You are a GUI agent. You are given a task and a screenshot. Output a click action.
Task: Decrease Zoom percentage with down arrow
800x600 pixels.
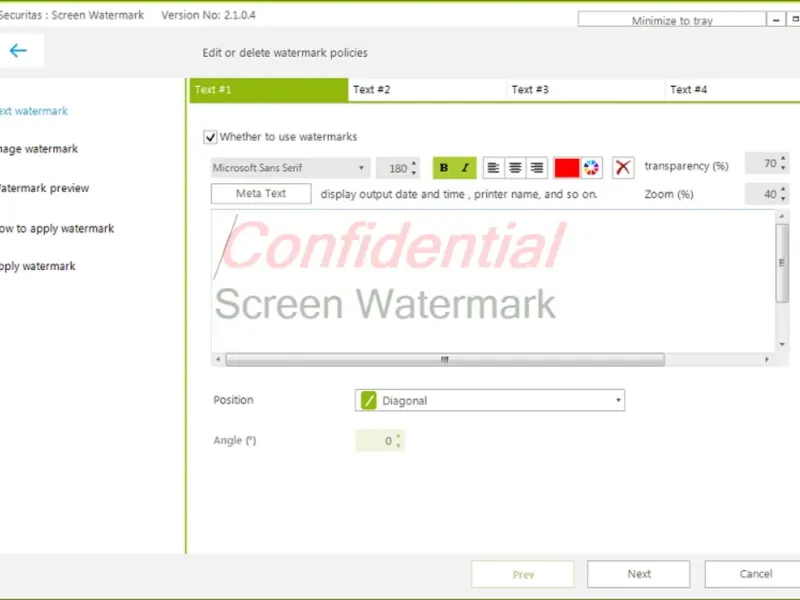point(783,199)
